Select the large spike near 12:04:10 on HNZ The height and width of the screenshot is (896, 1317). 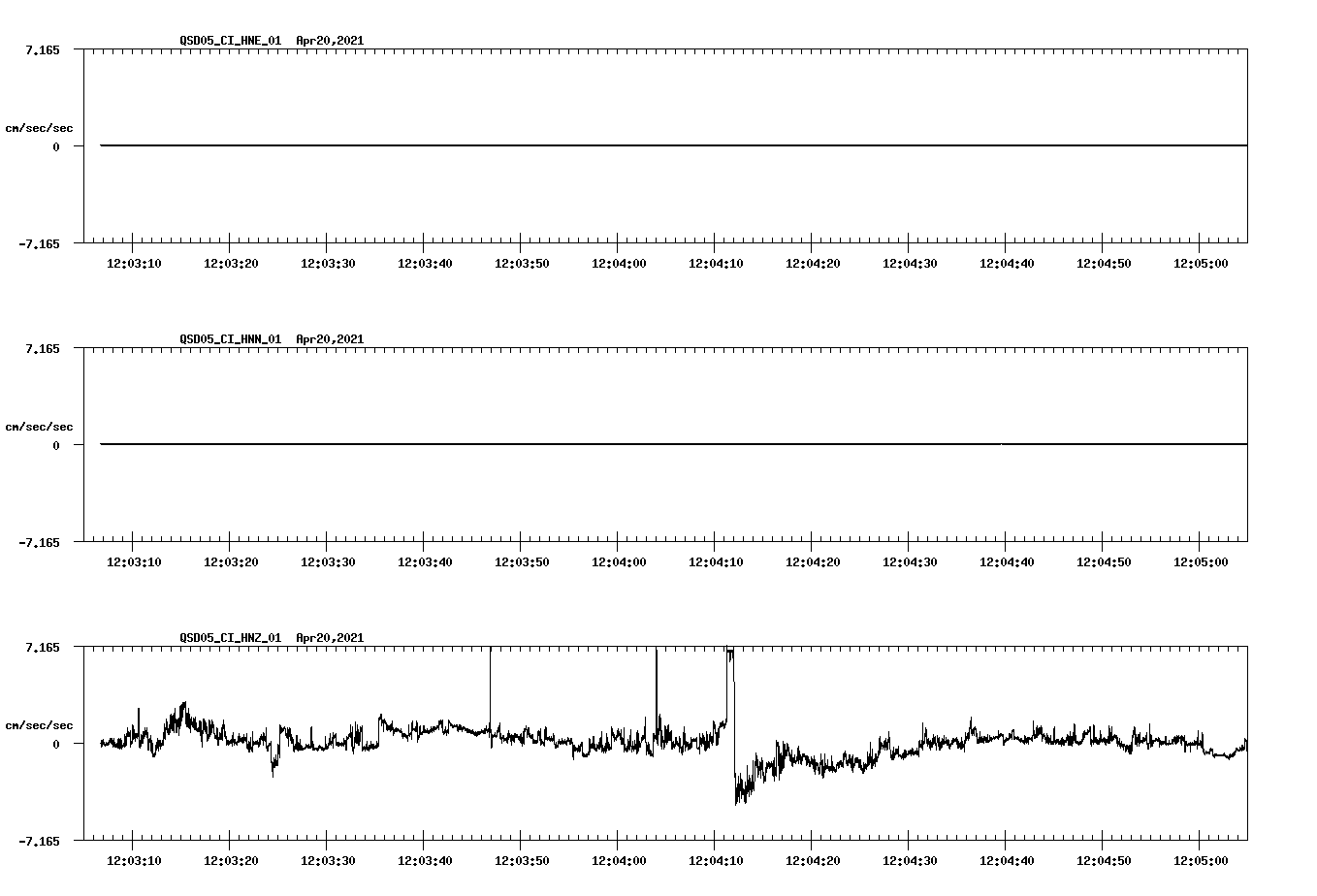pyautogui.click(x=729, y=669)
